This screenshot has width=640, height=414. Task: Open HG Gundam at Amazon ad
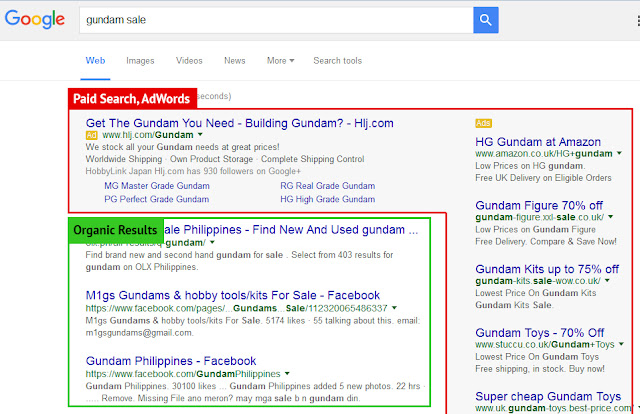point(538,142)
